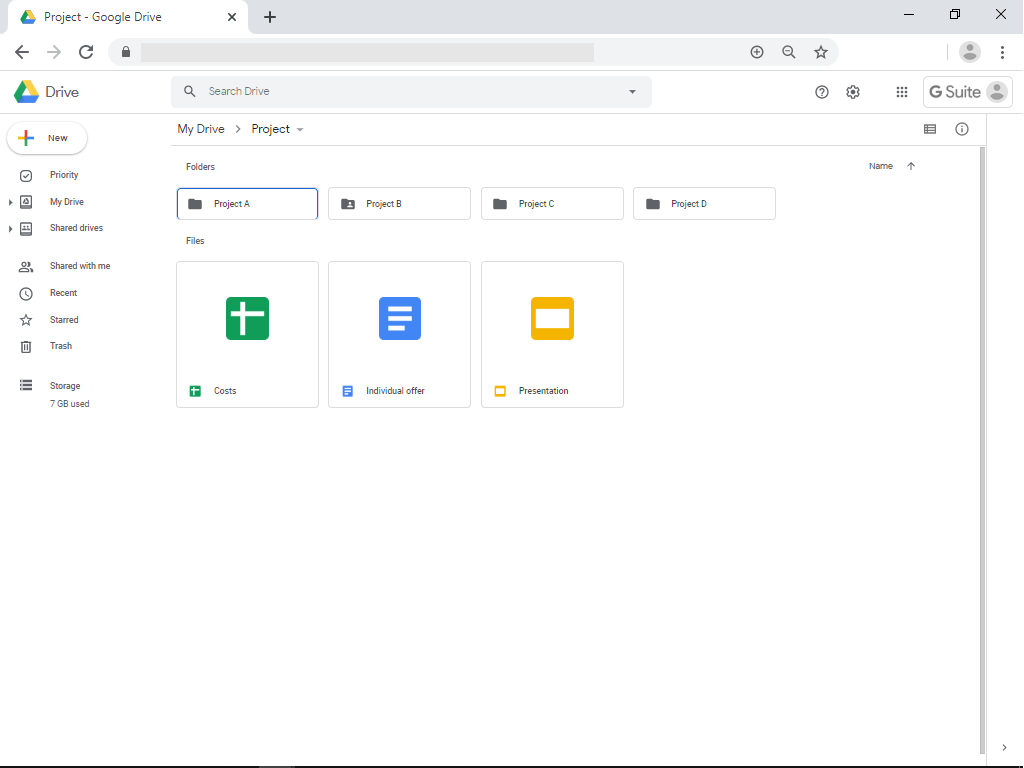Switch to list view layout

pyautogui.click(x=930, y=128)
